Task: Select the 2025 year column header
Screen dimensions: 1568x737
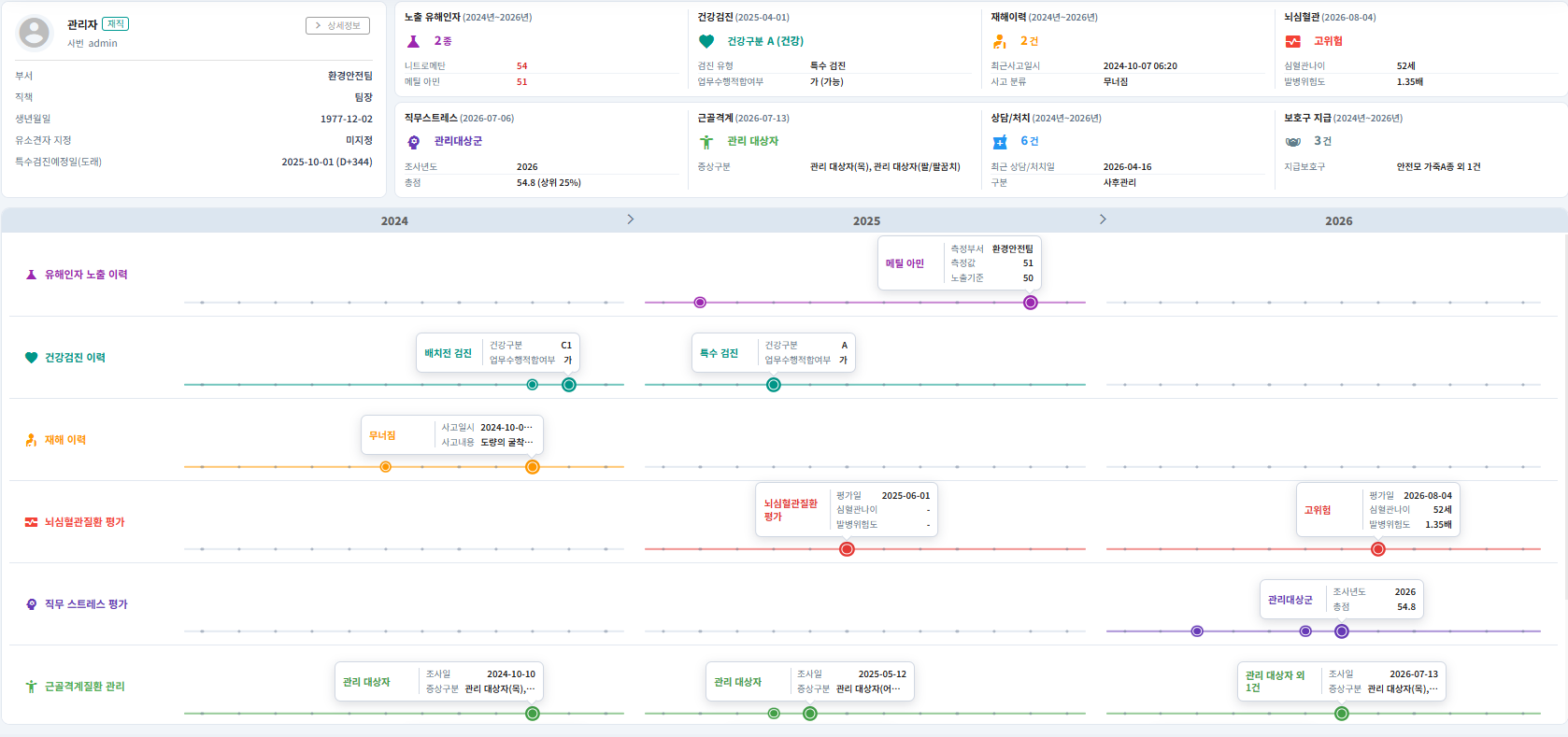Action: pyautogui.click(x=866, y=221)
